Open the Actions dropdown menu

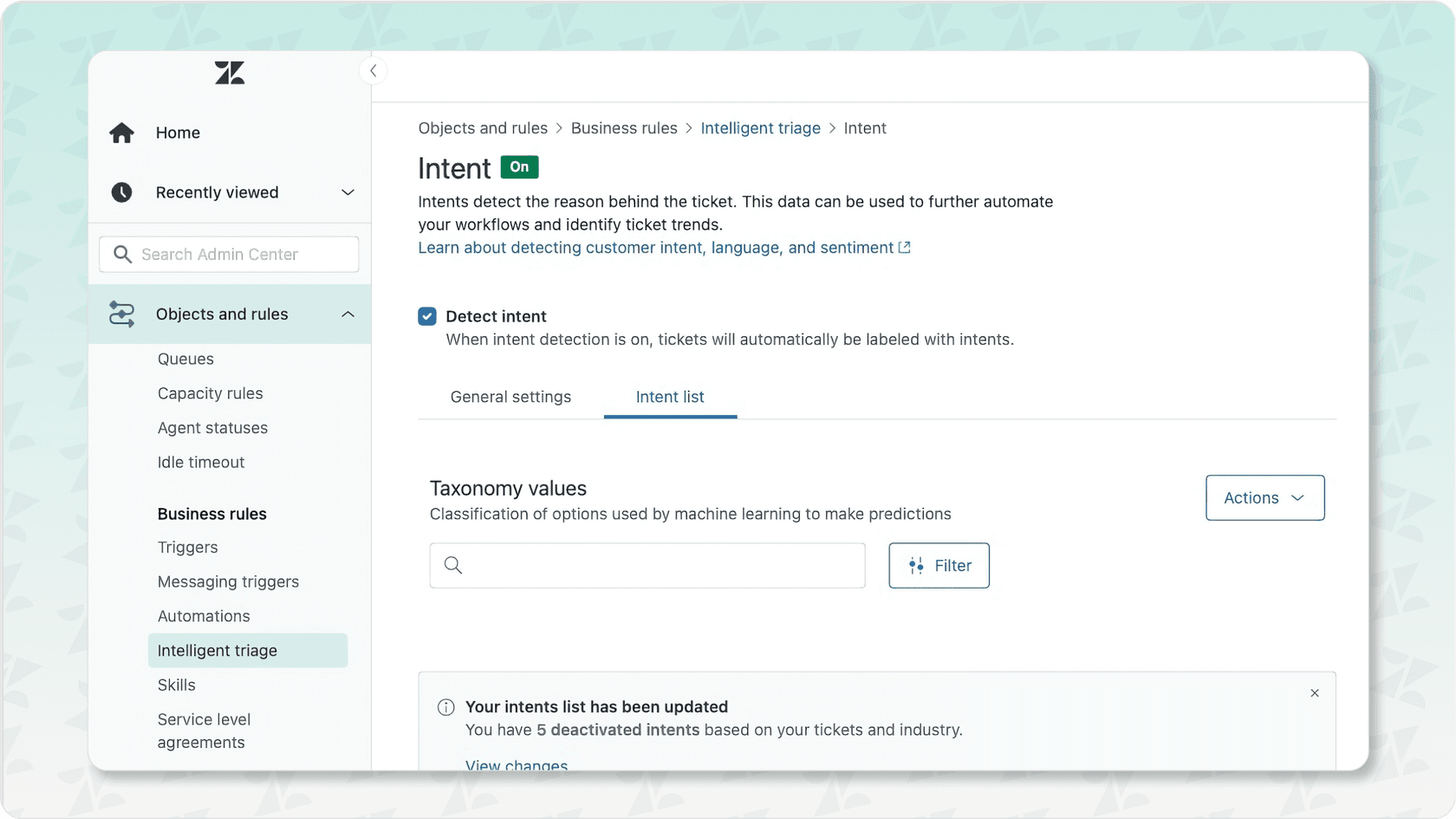[x=1264, y=497]
